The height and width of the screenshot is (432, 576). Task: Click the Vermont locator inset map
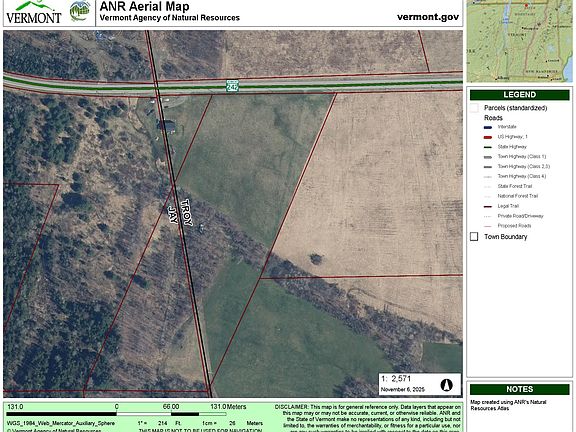click(x=519, y=41)
